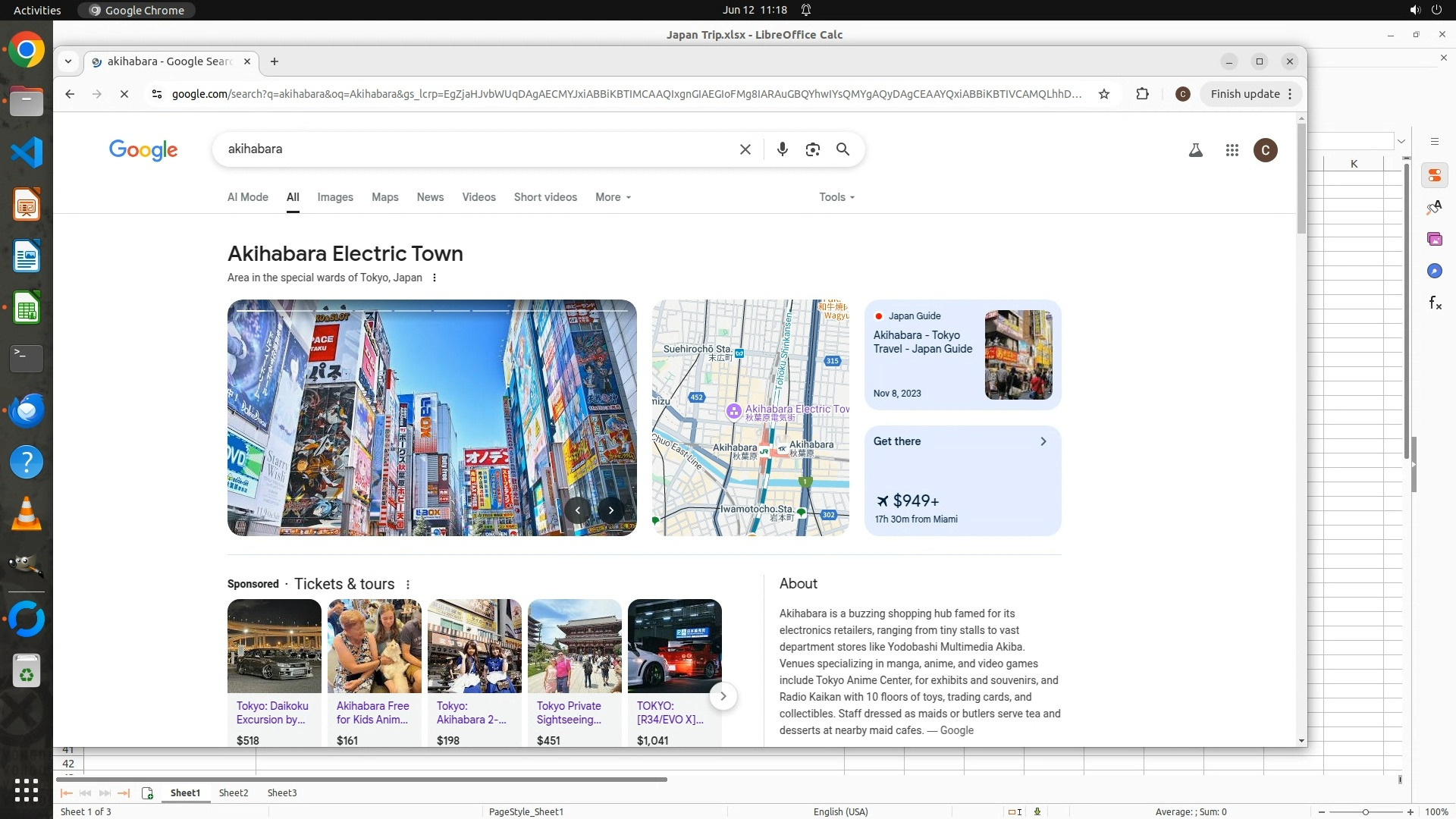
Task: Open Google Lens image search
Action: (812, 149)
